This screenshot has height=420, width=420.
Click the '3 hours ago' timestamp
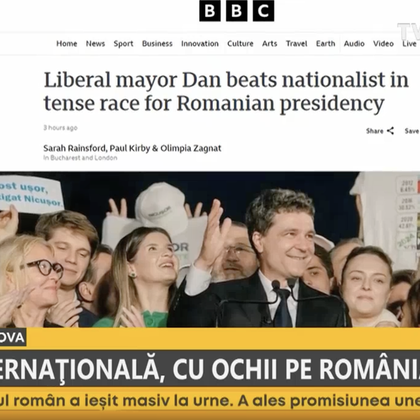60,128
